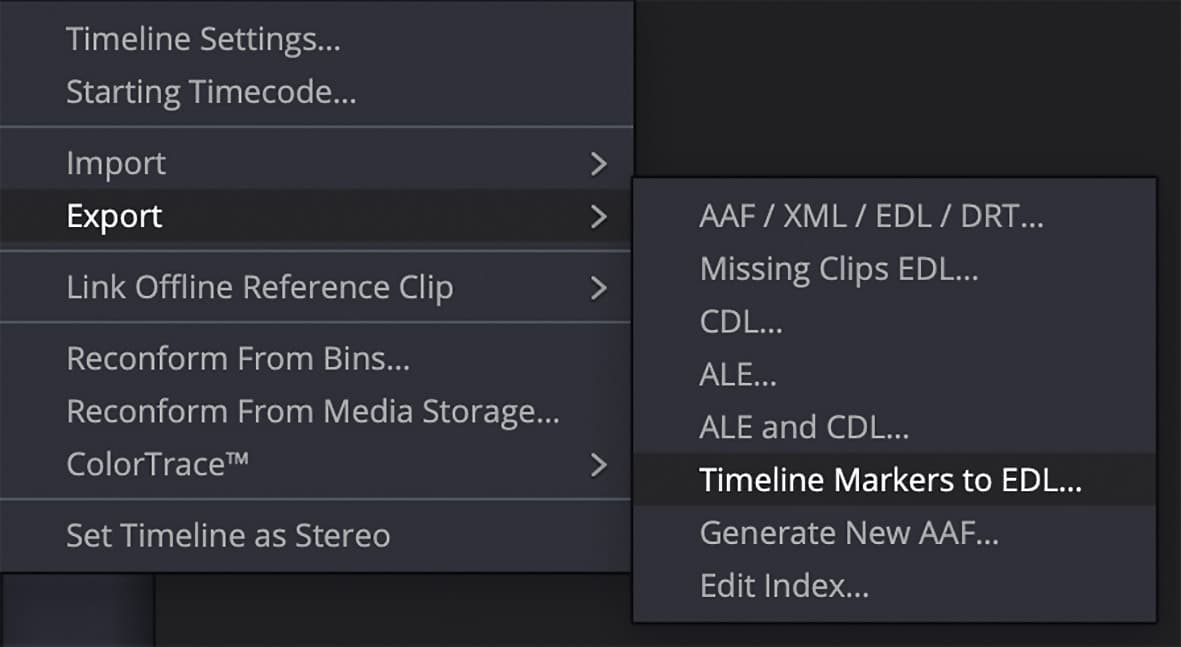Enable Set Timeline as Stereo
Viewport: 1181px width, 647px height.
point(227,535)
